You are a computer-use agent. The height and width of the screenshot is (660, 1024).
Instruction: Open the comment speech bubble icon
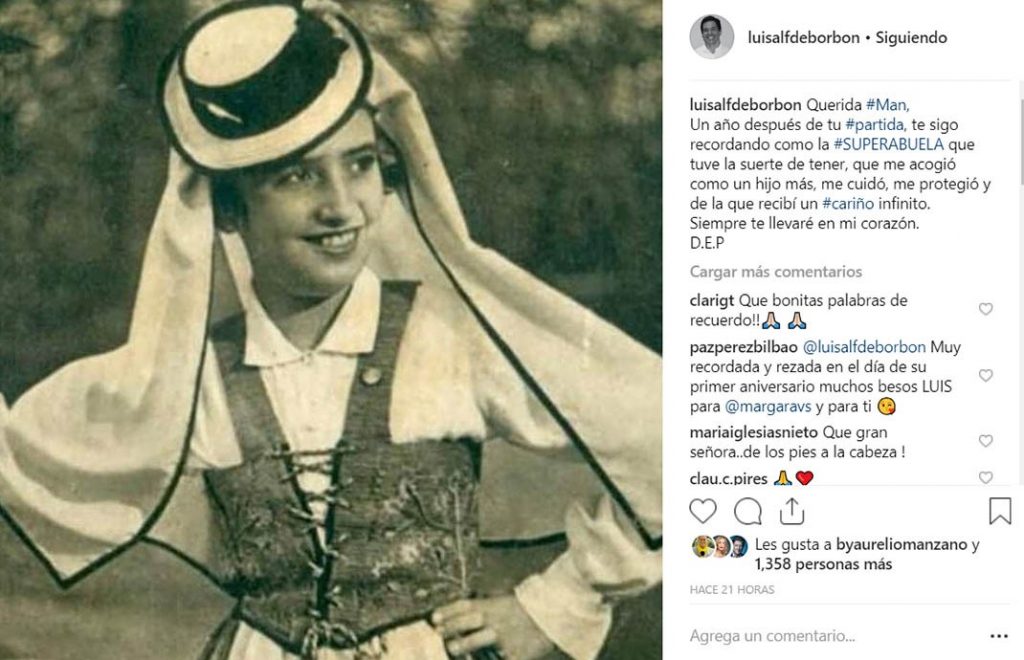coord(748,511)
